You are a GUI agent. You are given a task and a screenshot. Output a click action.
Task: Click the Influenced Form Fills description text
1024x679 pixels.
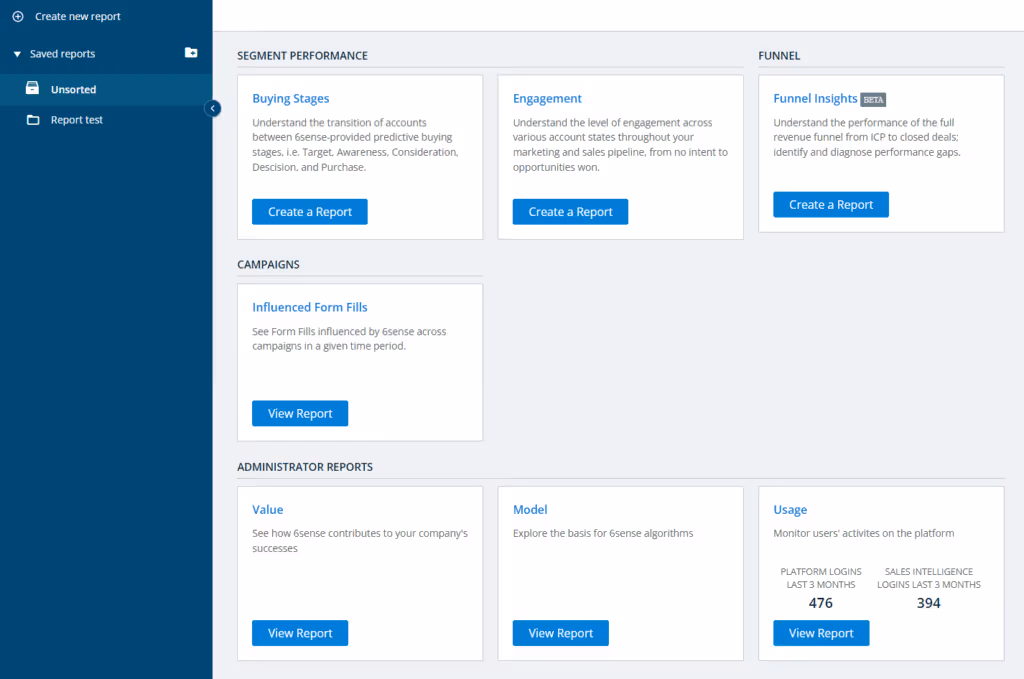pyautogui.click(x=349, y=339)
